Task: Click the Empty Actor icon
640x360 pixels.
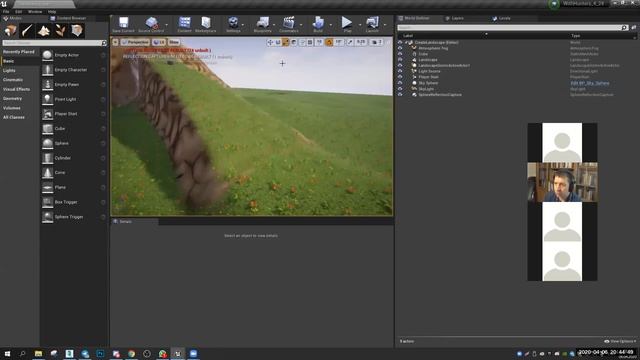Action: coord(48,55)
